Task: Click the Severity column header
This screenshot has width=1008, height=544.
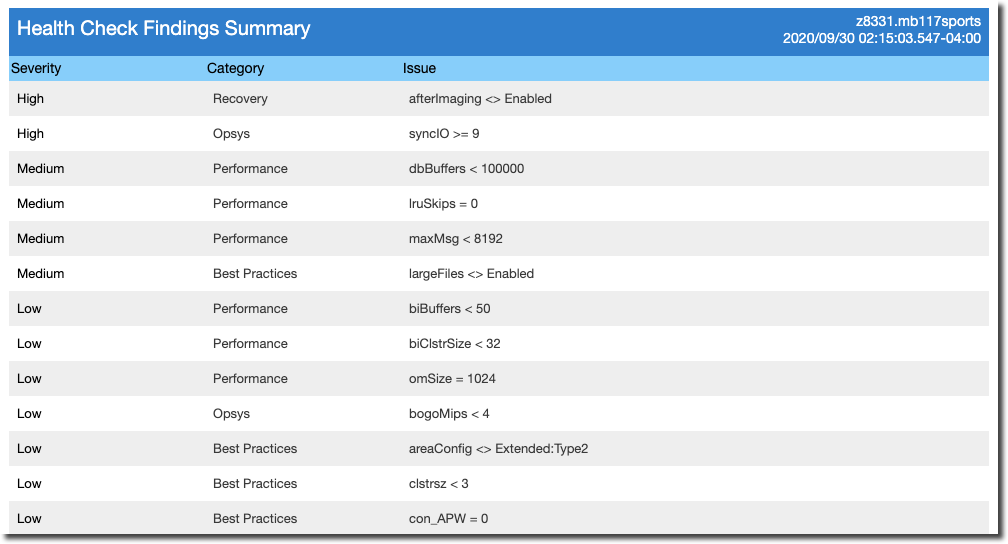Action: 36,68
